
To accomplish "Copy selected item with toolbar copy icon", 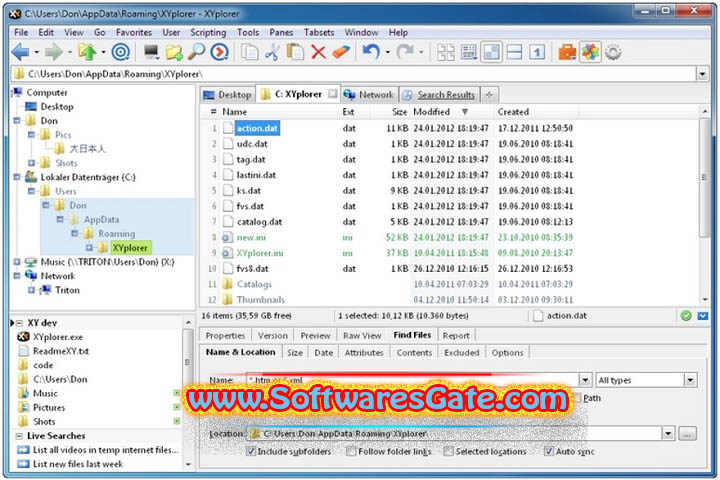I will [250, 52].
